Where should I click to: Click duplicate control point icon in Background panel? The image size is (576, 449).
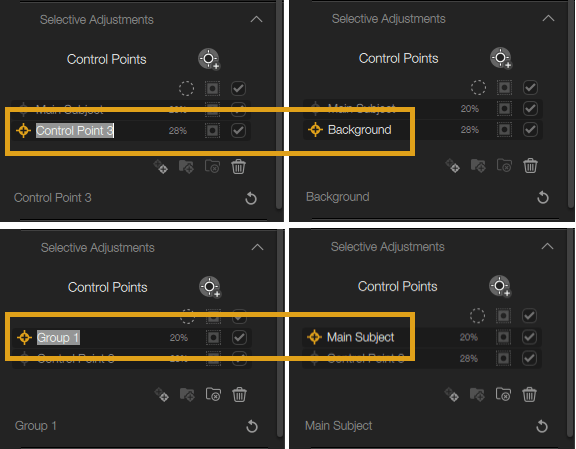point(453,166)
